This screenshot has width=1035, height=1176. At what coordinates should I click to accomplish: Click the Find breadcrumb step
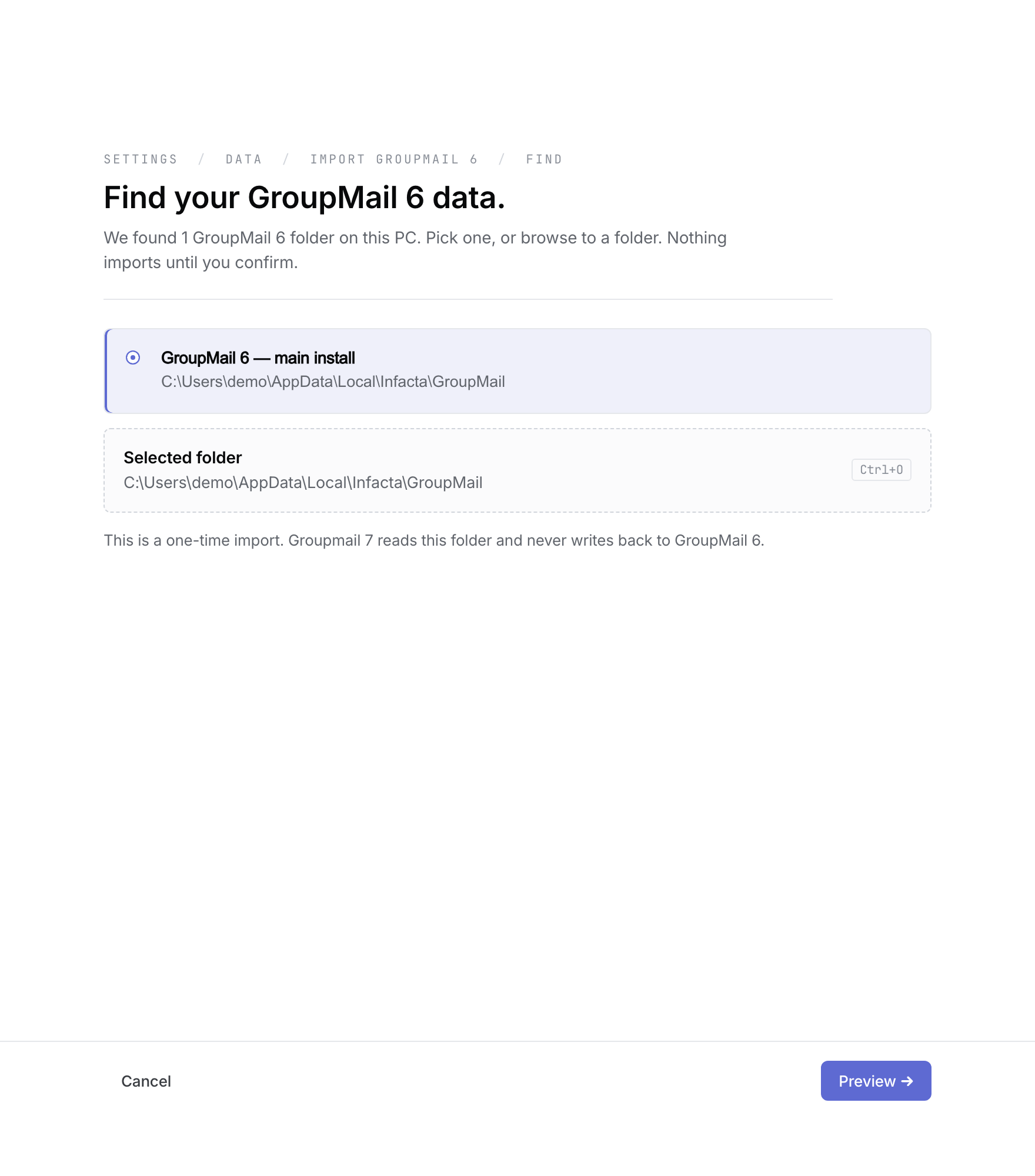tap(544, 159)
